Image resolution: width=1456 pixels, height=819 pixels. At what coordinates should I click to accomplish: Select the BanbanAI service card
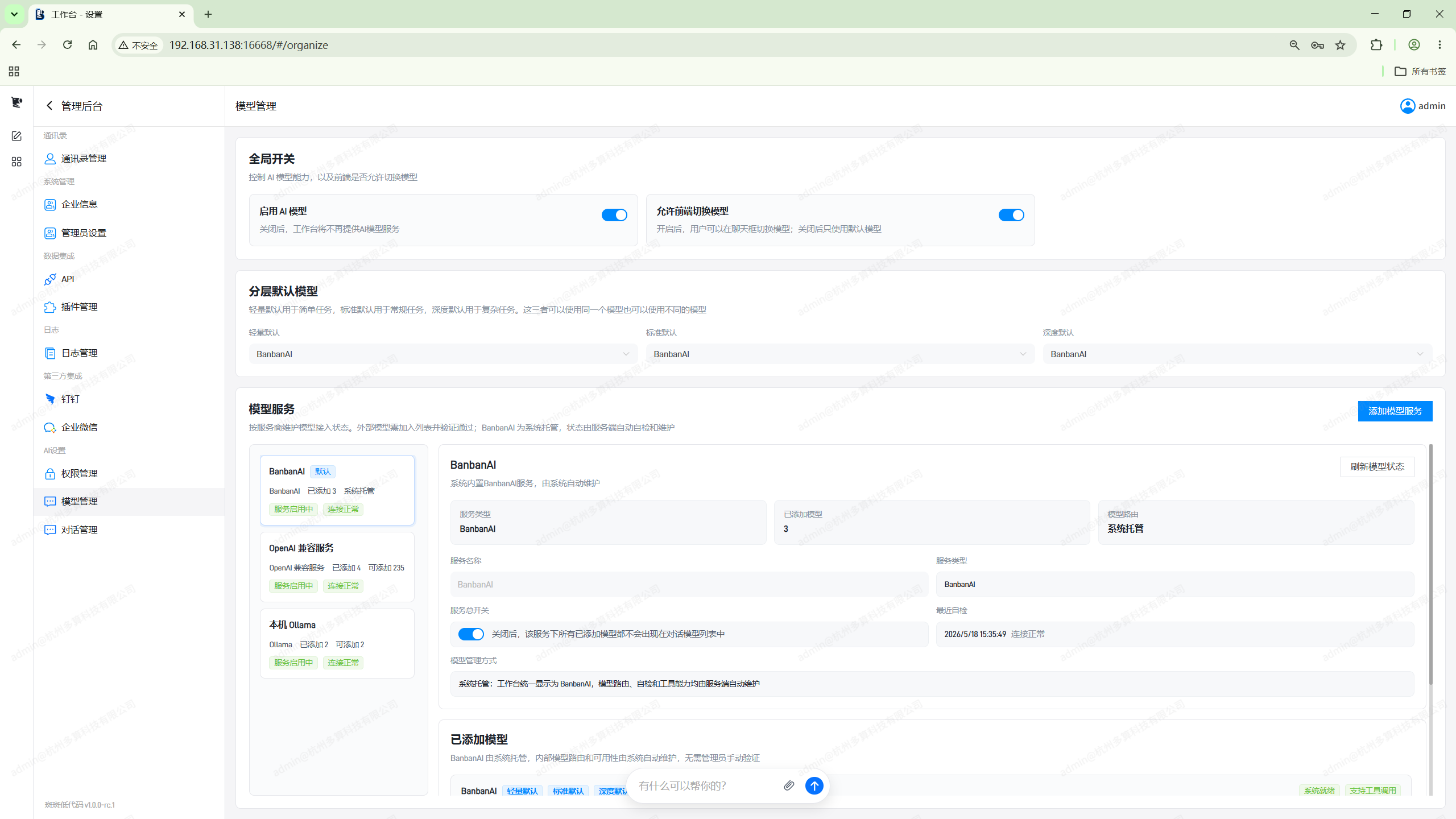pos(337,490)
